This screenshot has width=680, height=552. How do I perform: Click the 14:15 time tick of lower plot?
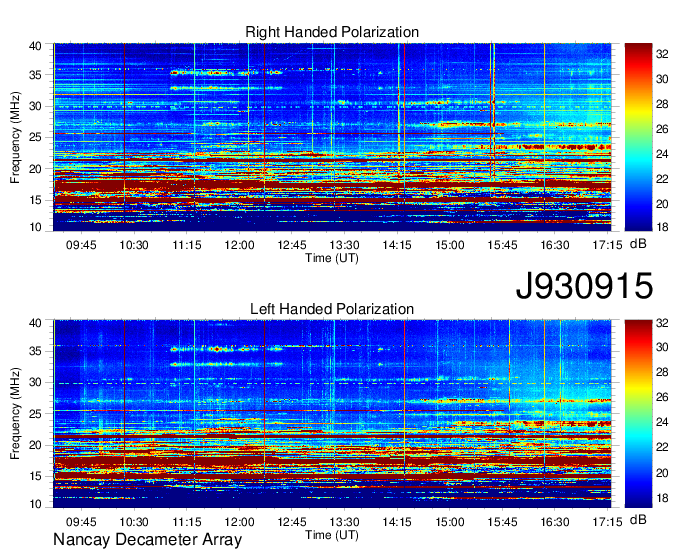[397, 522]
